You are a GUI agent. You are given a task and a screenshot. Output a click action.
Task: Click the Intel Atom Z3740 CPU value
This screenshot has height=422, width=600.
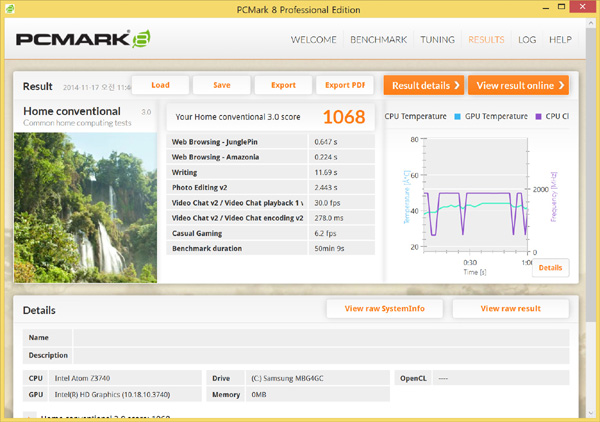click(x=82, y=378)
